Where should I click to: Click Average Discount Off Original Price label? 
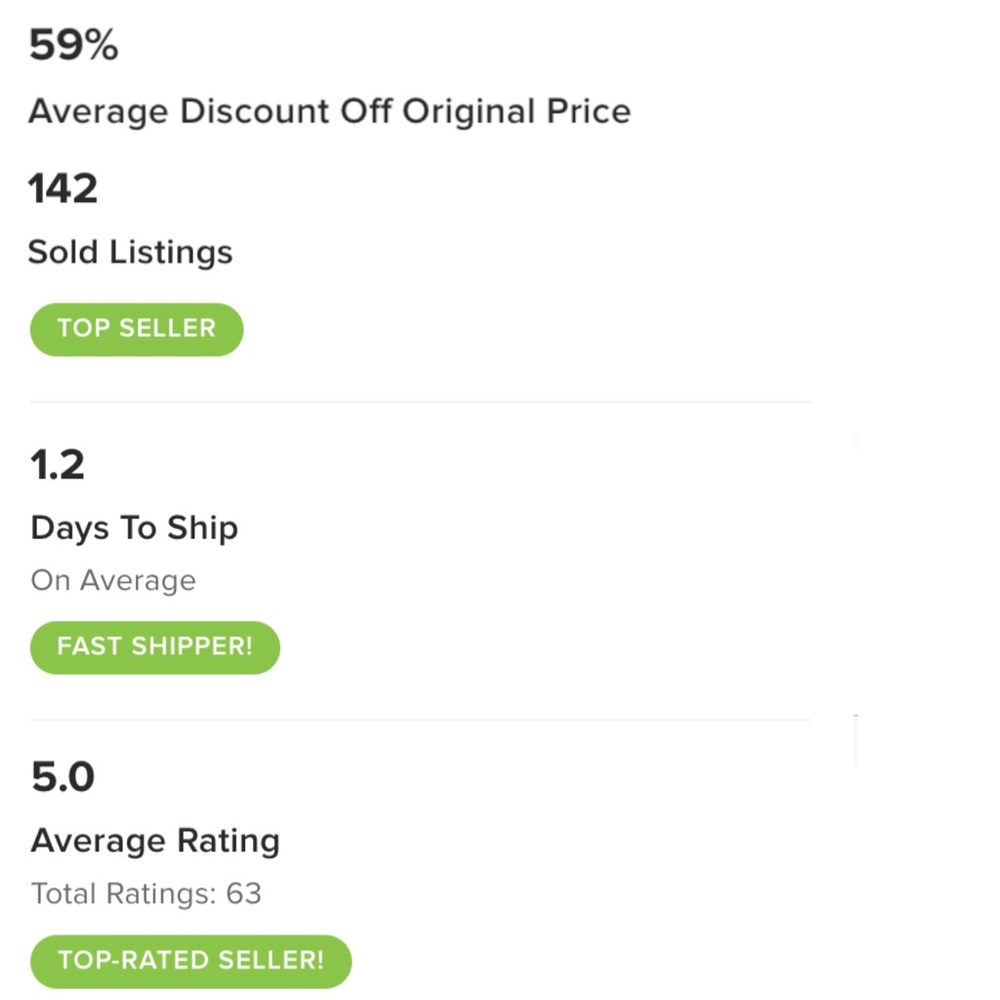click(330, 112)
